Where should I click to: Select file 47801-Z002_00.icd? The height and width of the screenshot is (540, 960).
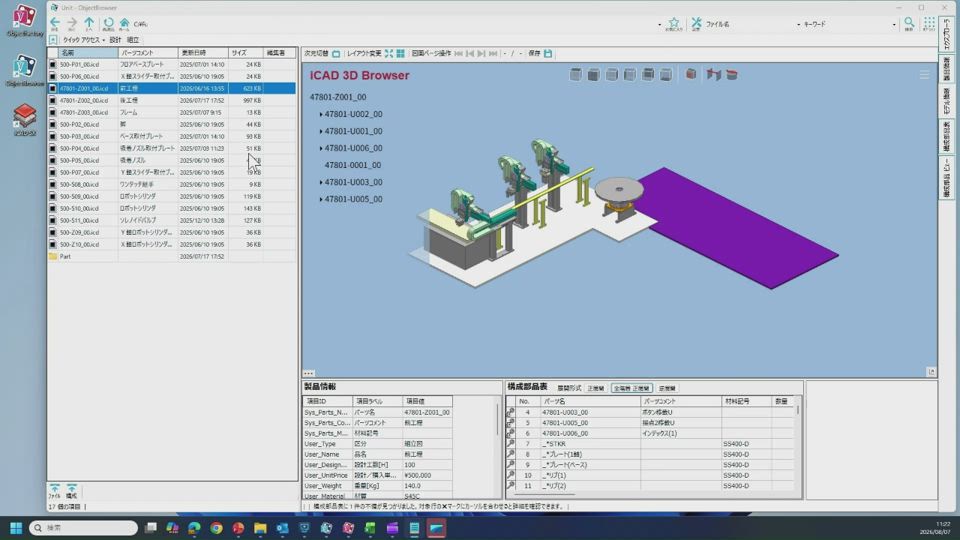(x=171, y=100)
